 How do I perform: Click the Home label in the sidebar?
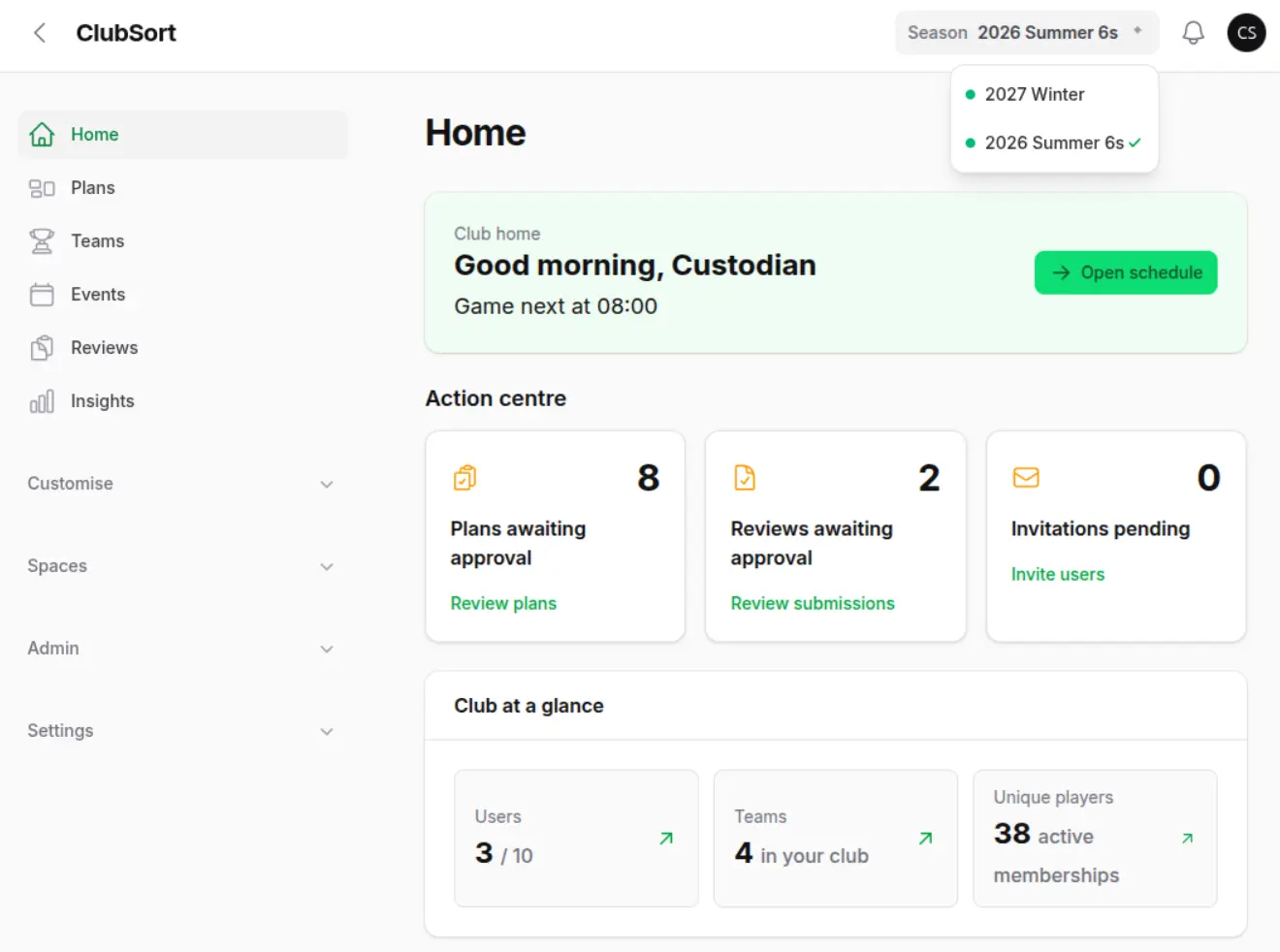pyautogui.click(x=95, y=135)
